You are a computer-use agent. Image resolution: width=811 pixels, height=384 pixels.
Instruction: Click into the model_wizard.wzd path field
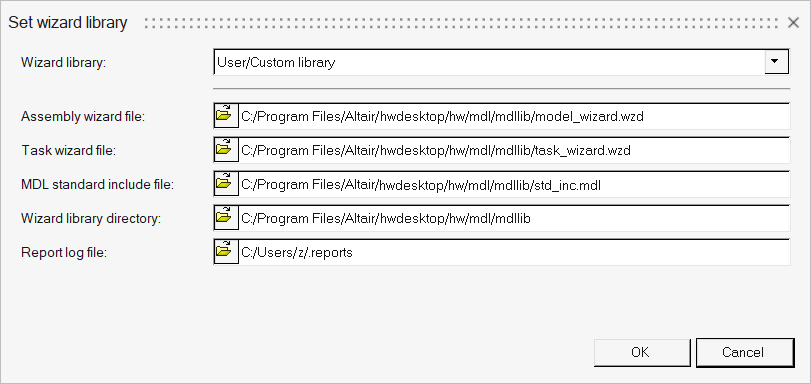pyautogui.click(x=514, y=116)
